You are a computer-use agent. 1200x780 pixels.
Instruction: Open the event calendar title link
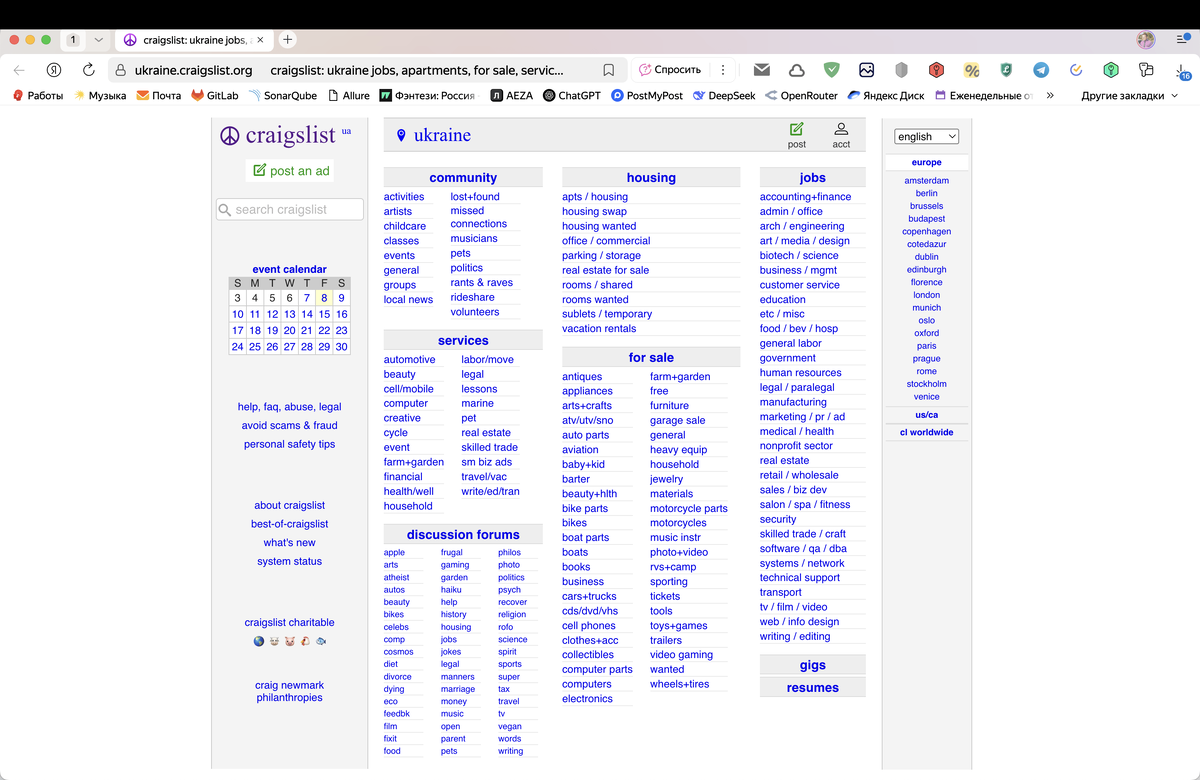[290, 269]
